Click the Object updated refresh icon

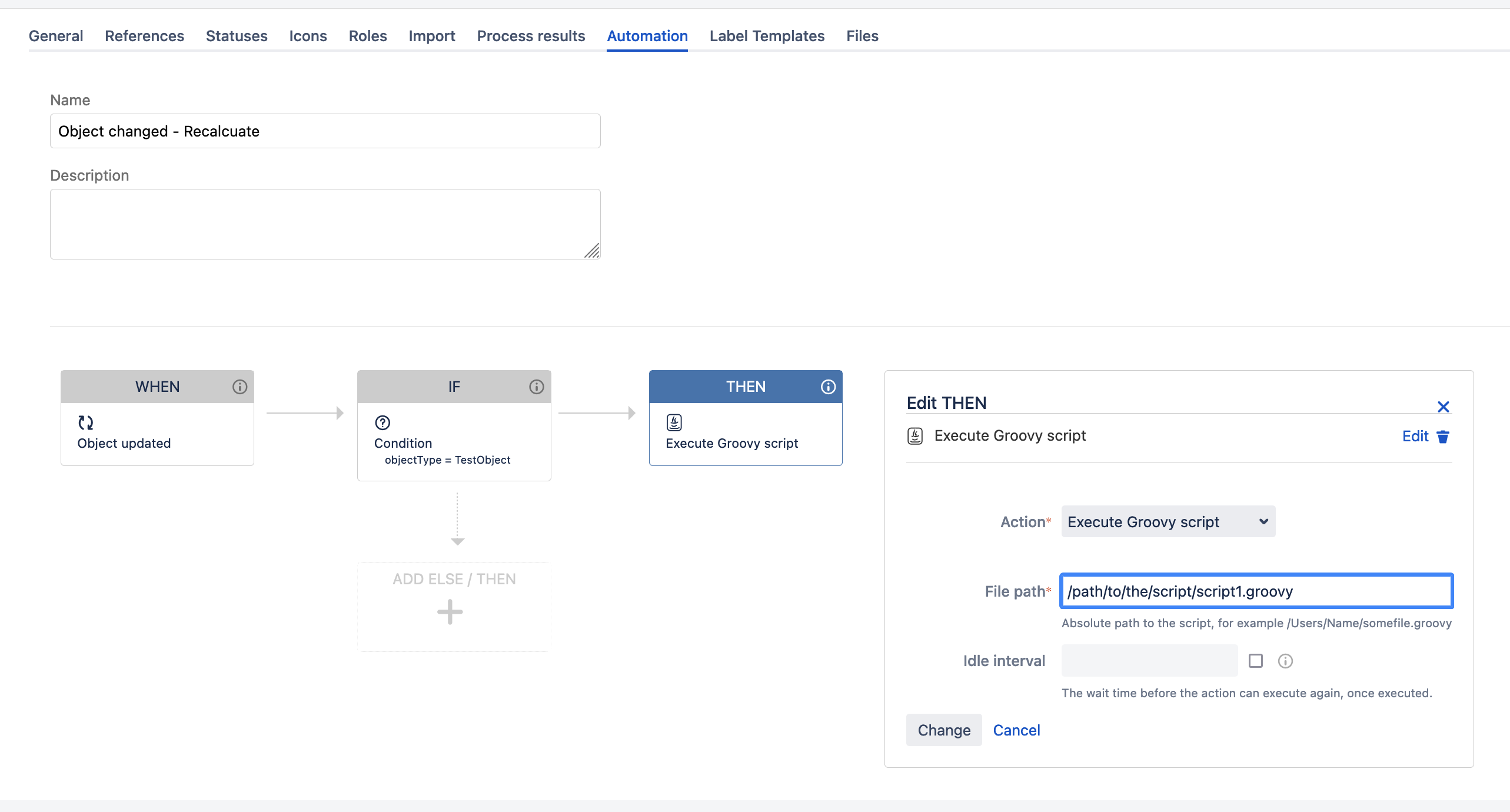pos(86,422)
